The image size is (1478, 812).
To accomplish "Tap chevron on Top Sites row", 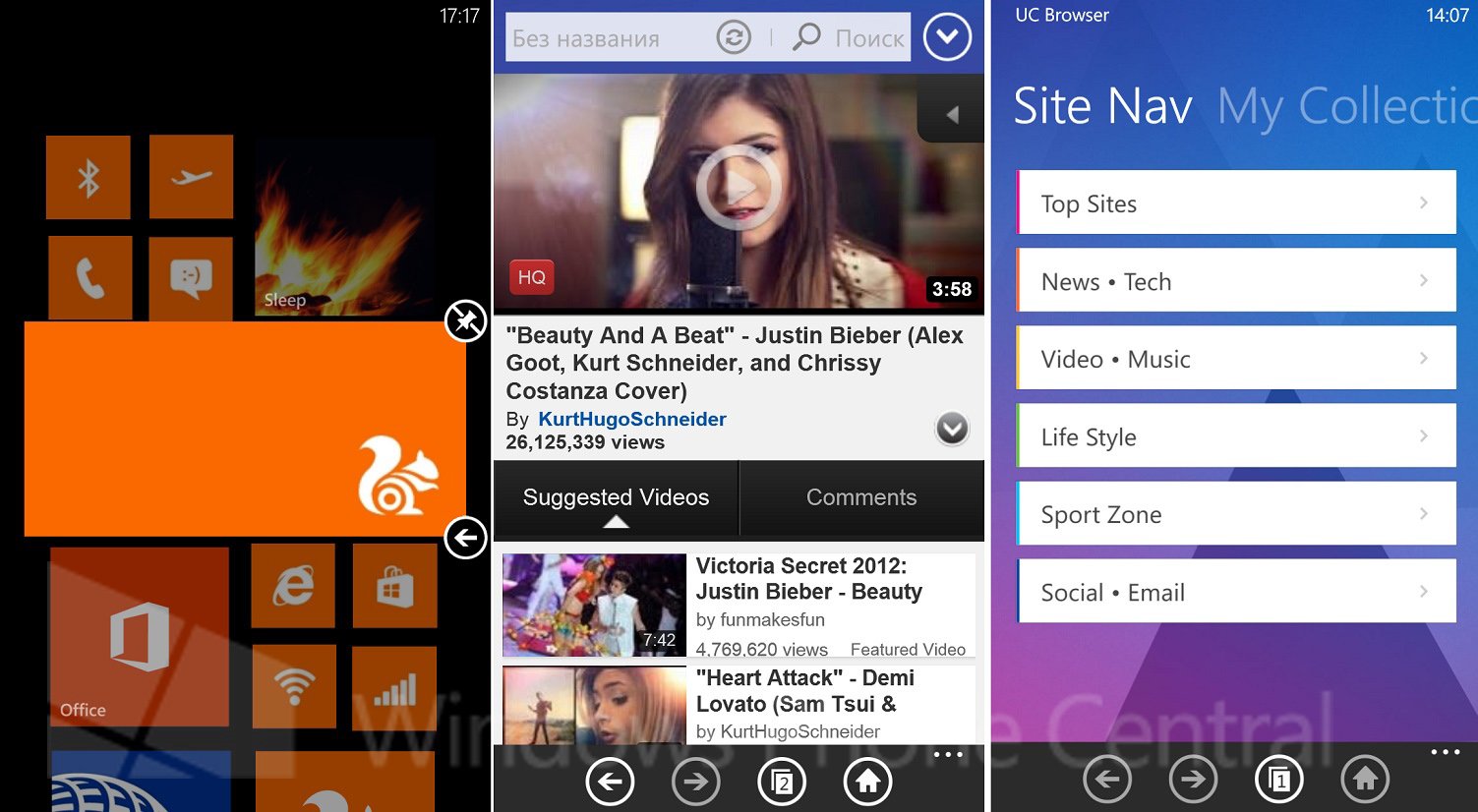I will [x=1424, y=203].
